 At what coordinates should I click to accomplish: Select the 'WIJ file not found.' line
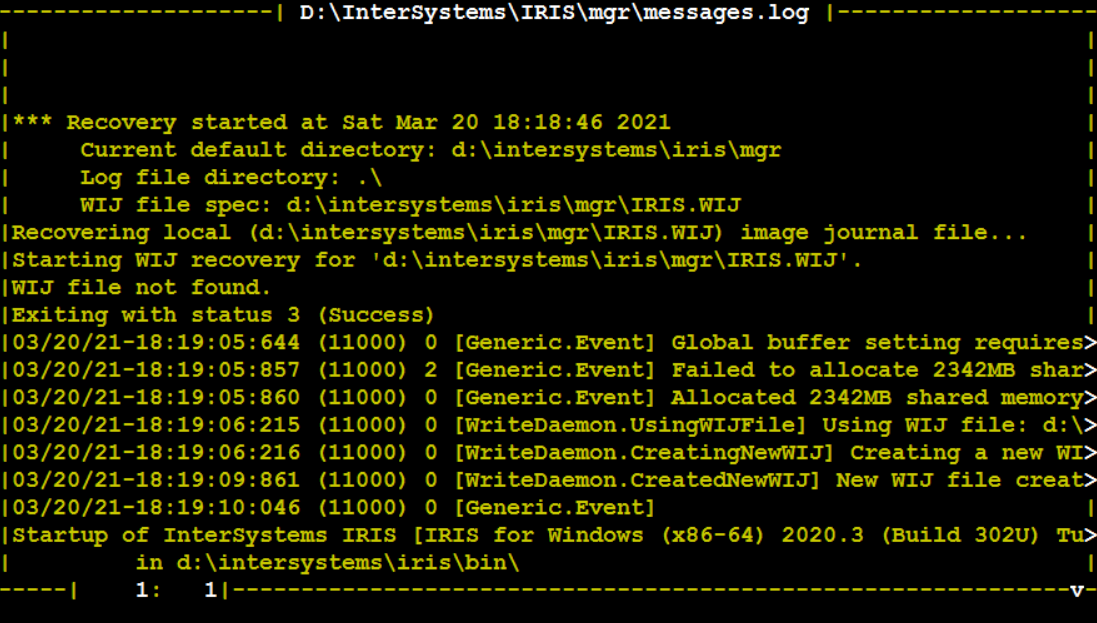click(141, 287)
